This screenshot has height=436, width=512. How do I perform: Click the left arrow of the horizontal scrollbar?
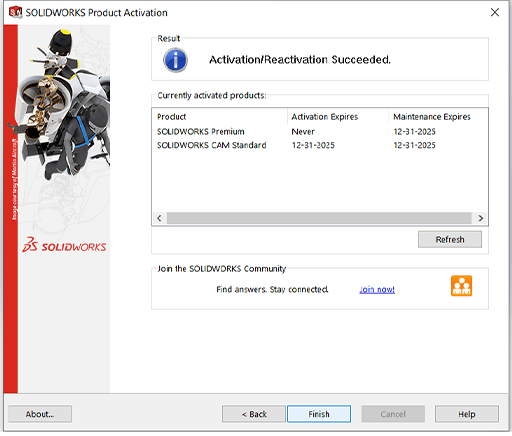click(159, 218)
